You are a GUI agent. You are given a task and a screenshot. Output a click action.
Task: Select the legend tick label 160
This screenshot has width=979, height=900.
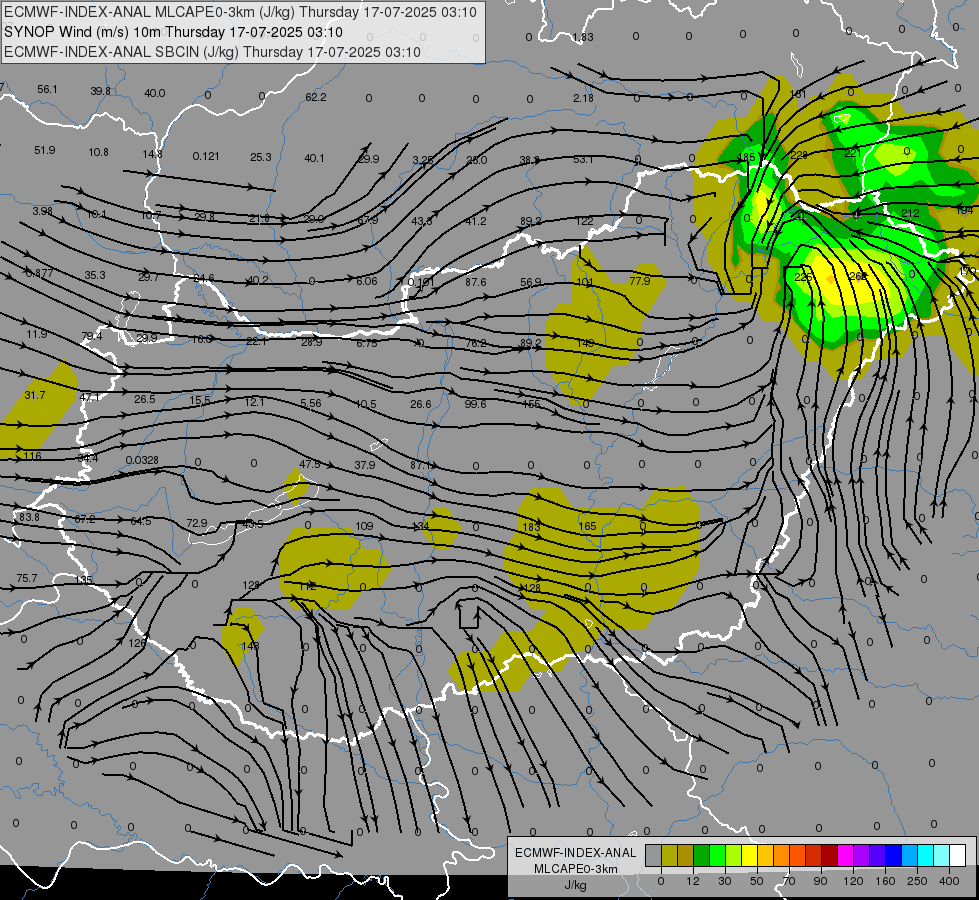885,881
